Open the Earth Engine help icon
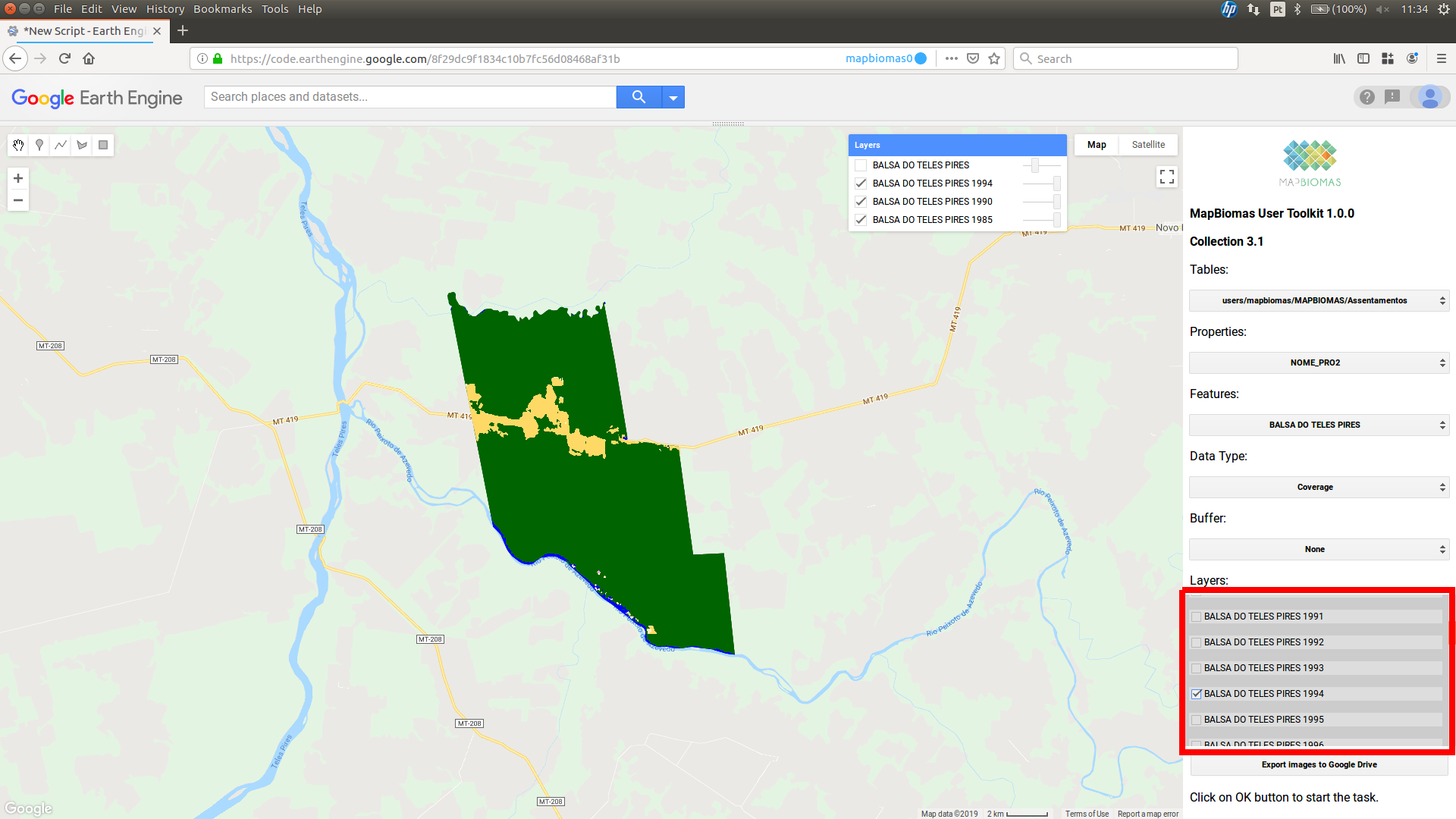The image size is (1456, 819). (x=1367, y=97)
